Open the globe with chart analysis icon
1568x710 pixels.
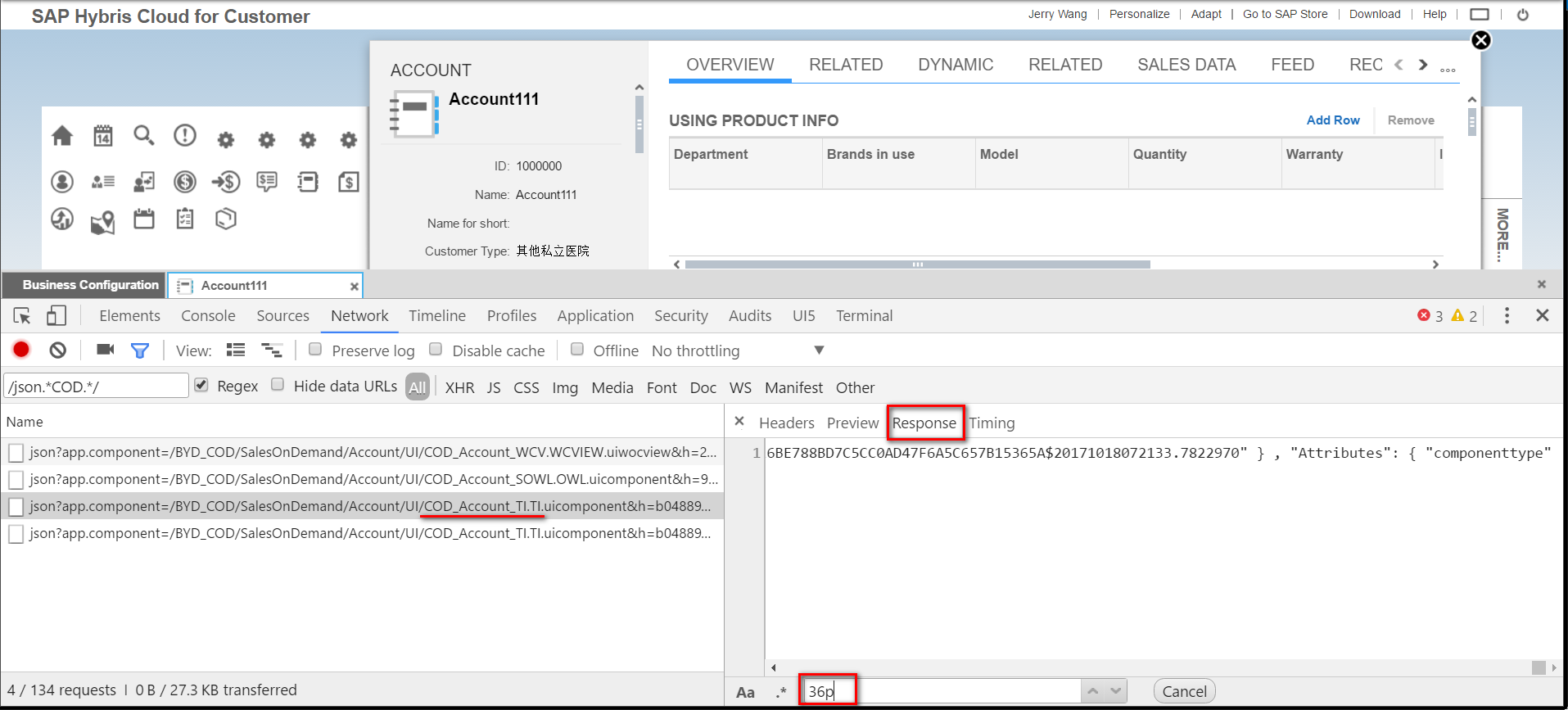click(62, 219)
